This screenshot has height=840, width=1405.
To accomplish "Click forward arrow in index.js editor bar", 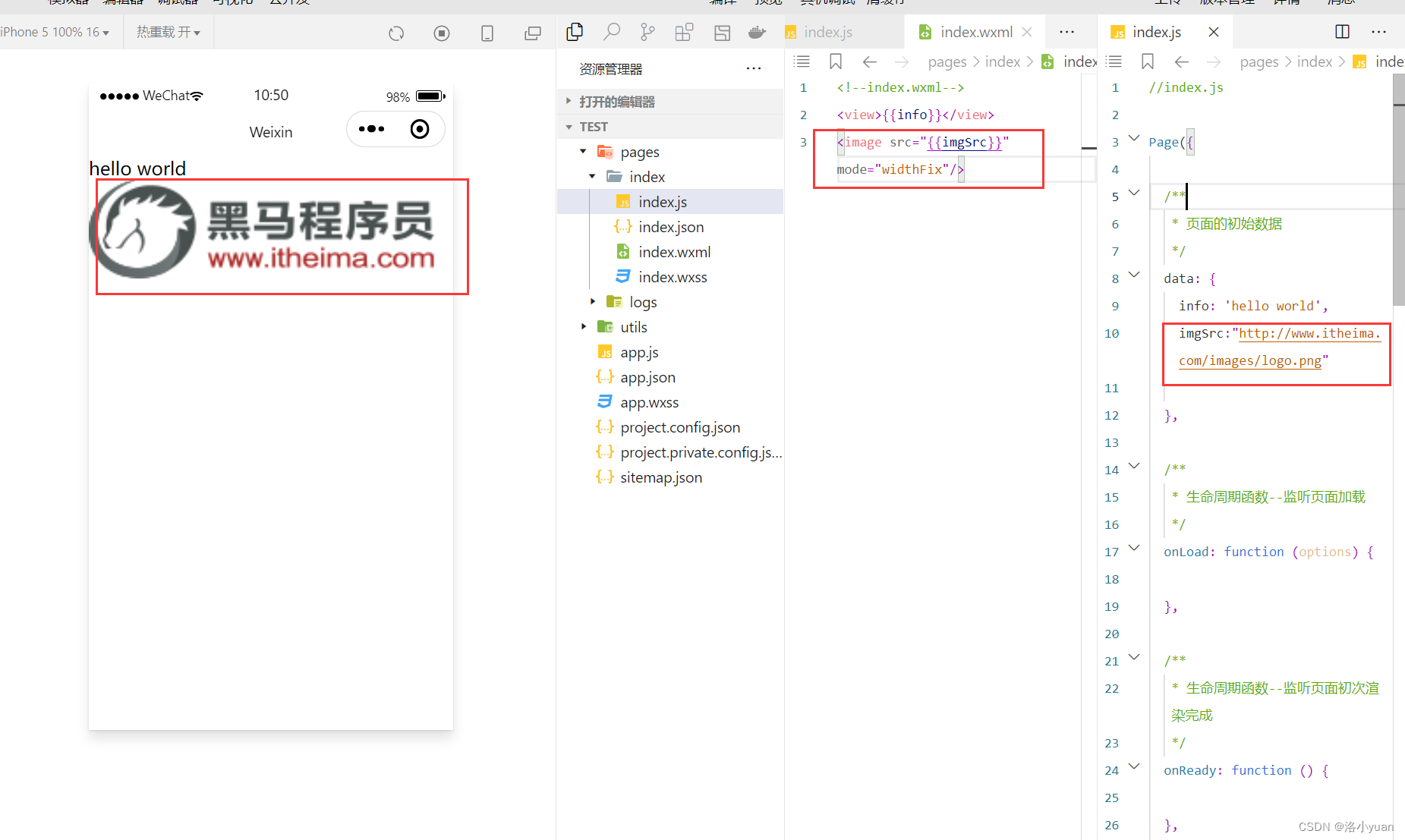I will pos(1214,61).
